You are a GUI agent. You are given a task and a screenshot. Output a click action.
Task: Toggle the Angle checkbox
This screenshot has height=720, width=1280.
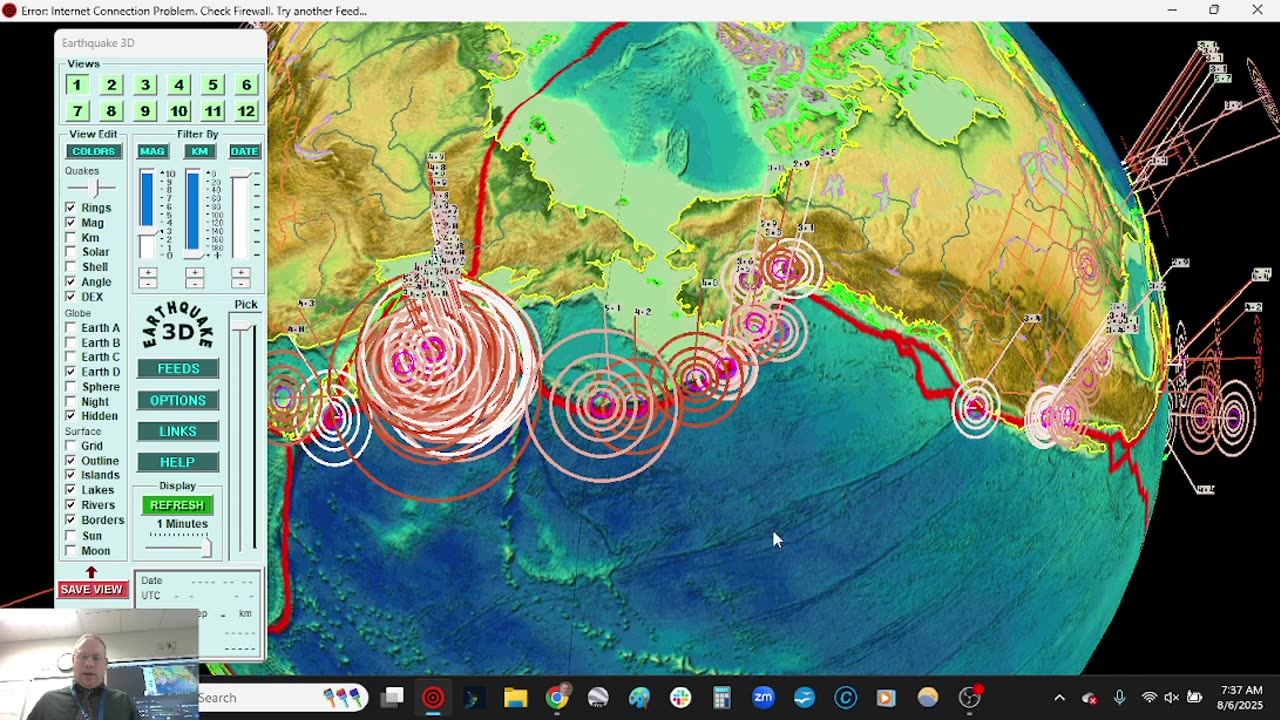(71, 282)
